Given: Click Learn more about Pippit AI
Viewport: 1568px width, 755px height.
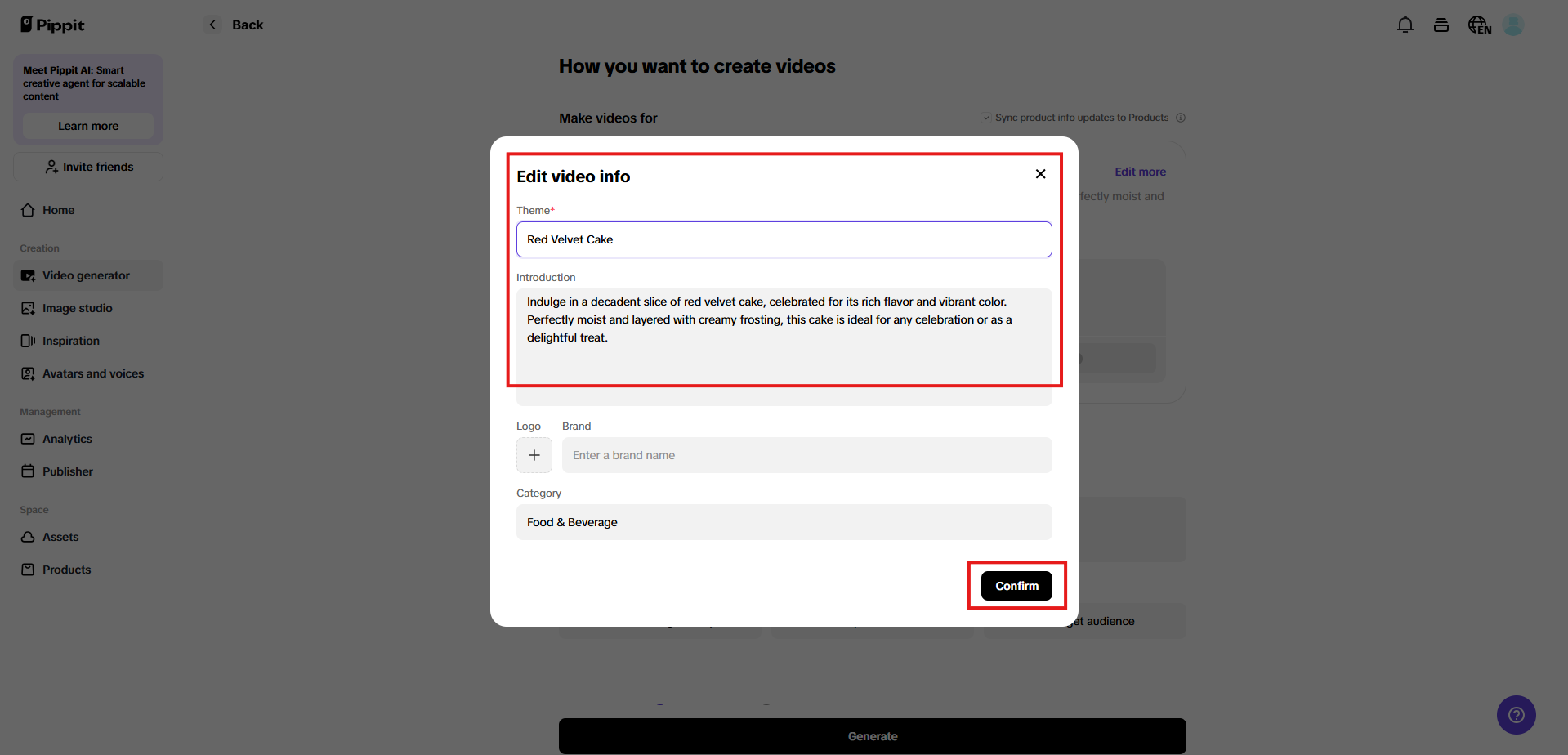Looking at the screenshot, I should point(87,126).
